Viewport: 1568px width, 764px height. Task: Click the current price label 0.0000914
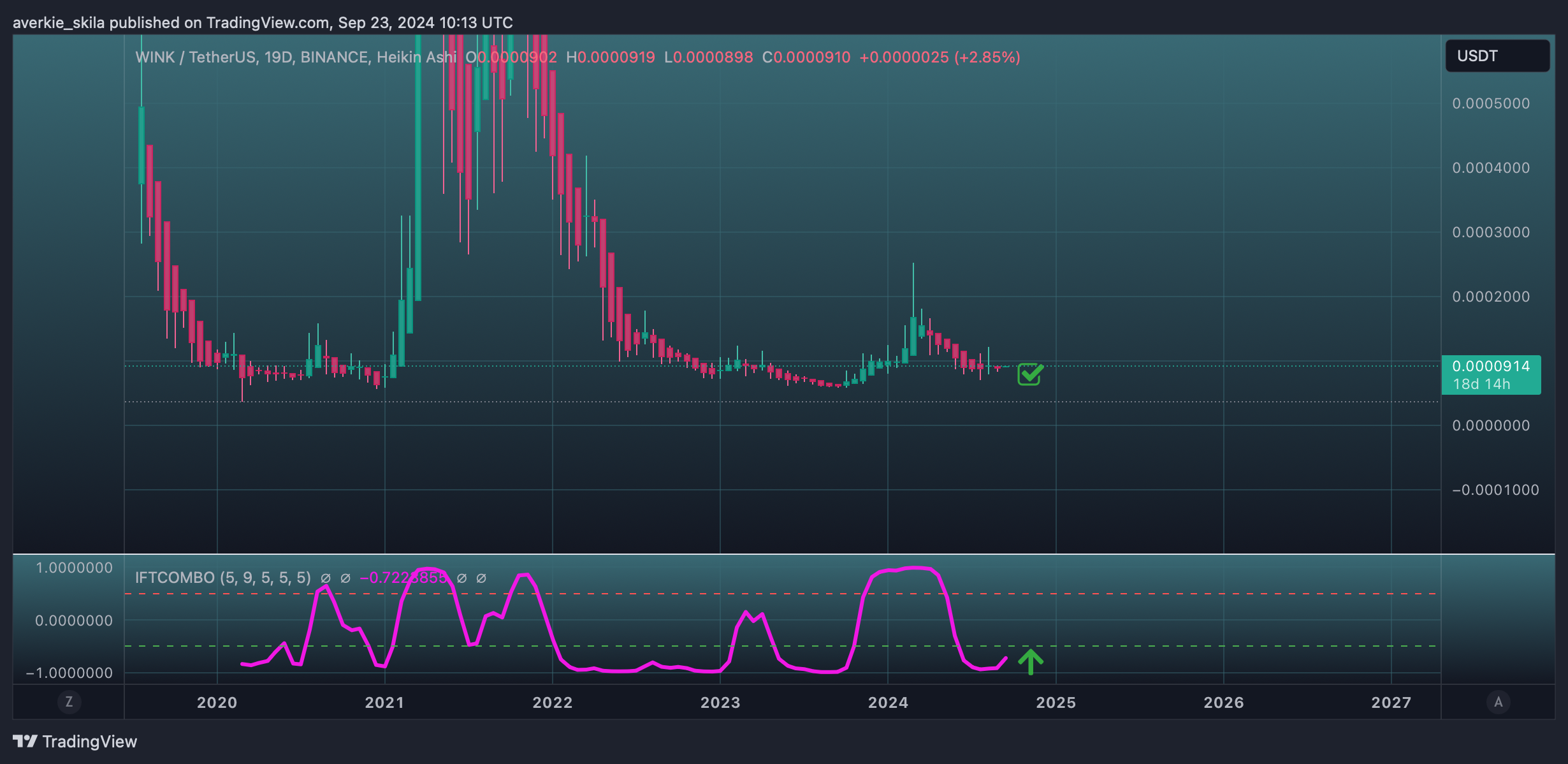[1491, 366]
